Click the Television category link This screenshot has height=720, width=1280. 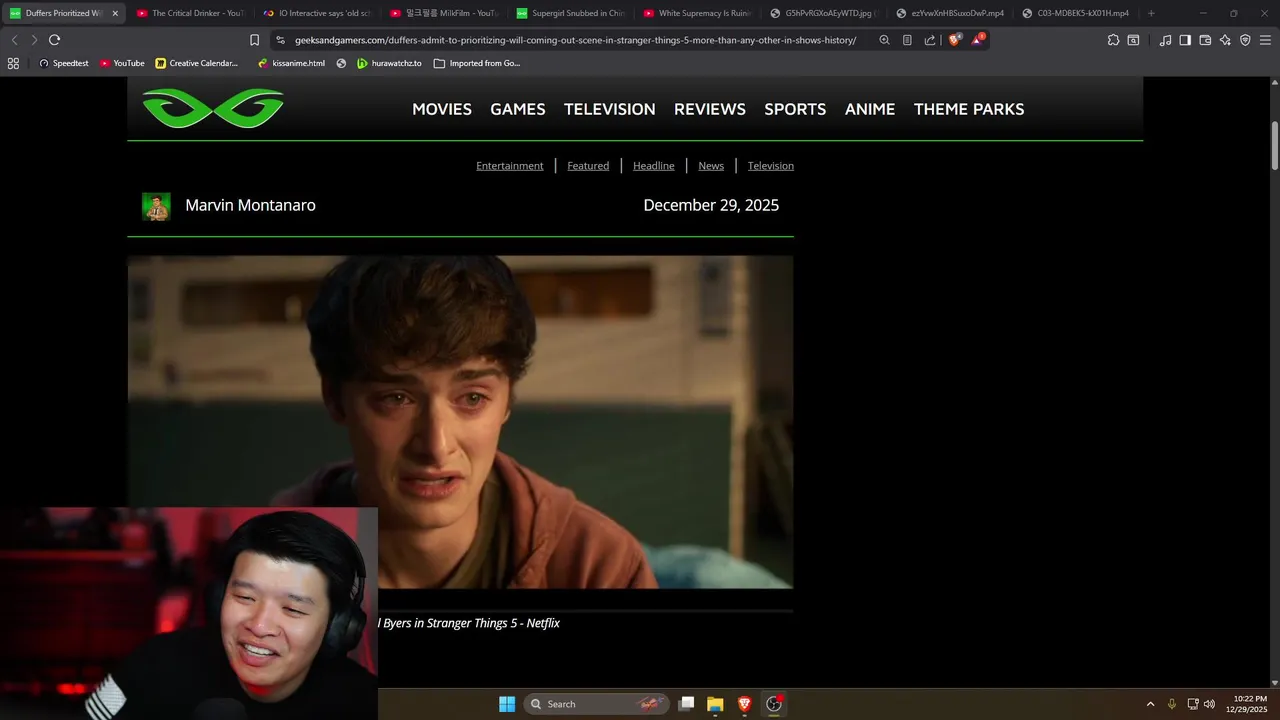coord(771,166)
